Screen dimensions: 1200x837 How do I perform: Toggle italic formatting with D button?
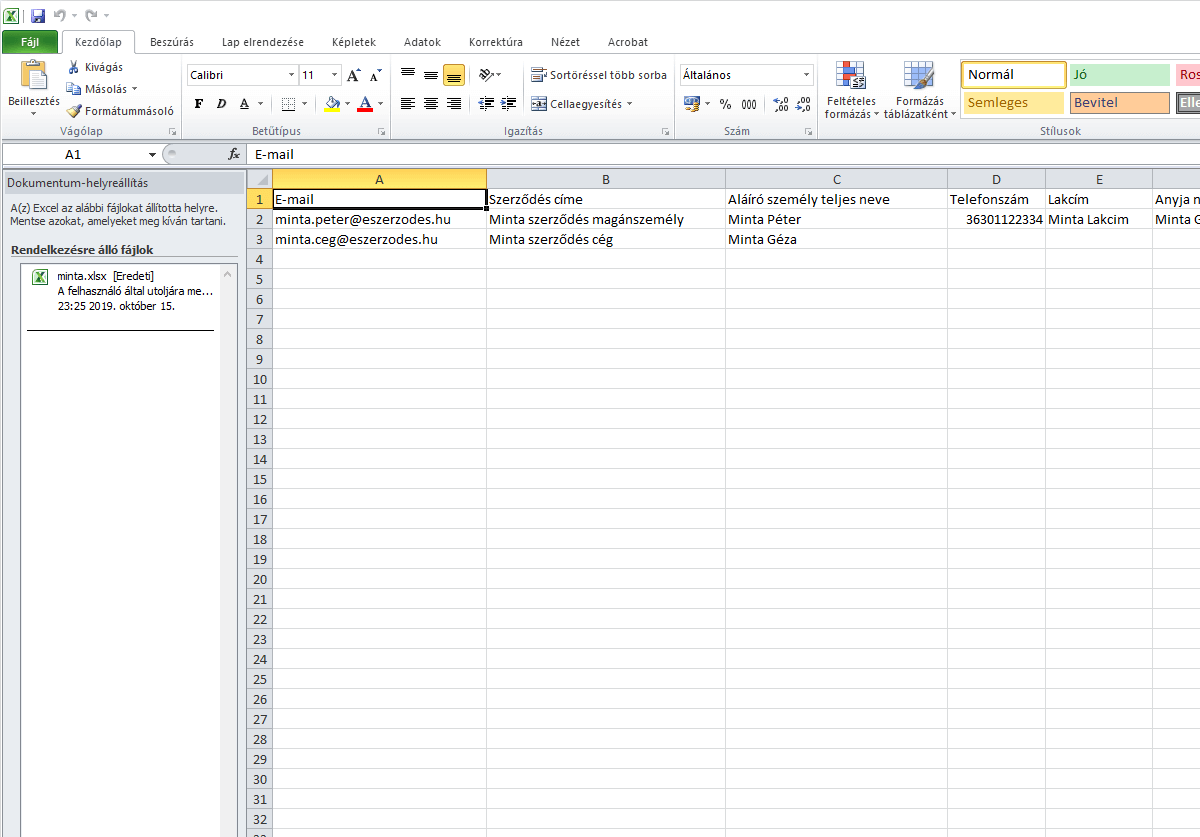click(221, 104)
